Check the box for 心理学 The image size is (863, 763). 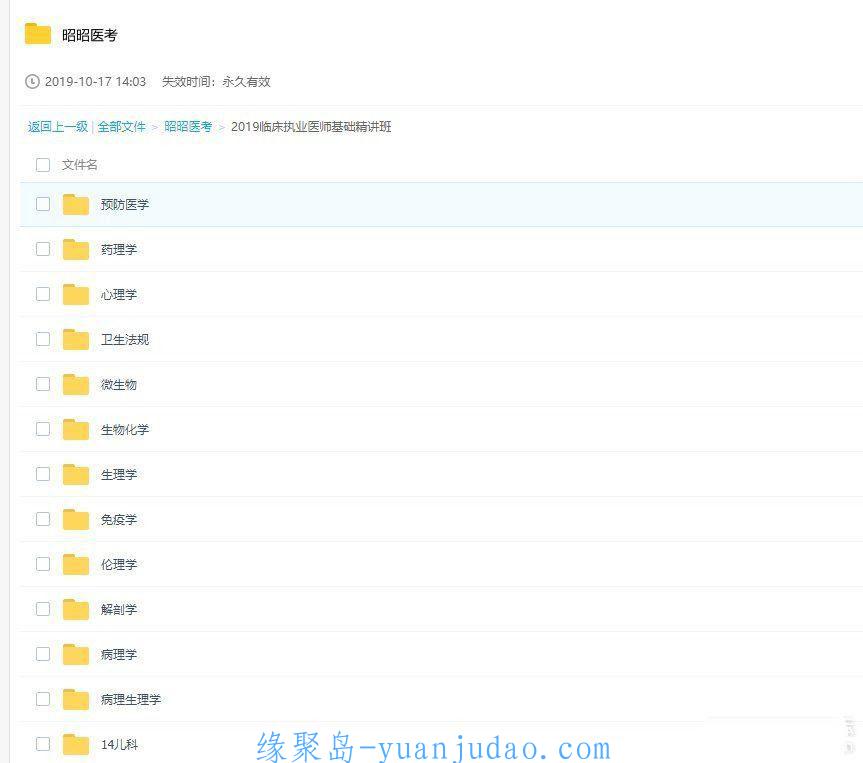click(x=42, y=295)
